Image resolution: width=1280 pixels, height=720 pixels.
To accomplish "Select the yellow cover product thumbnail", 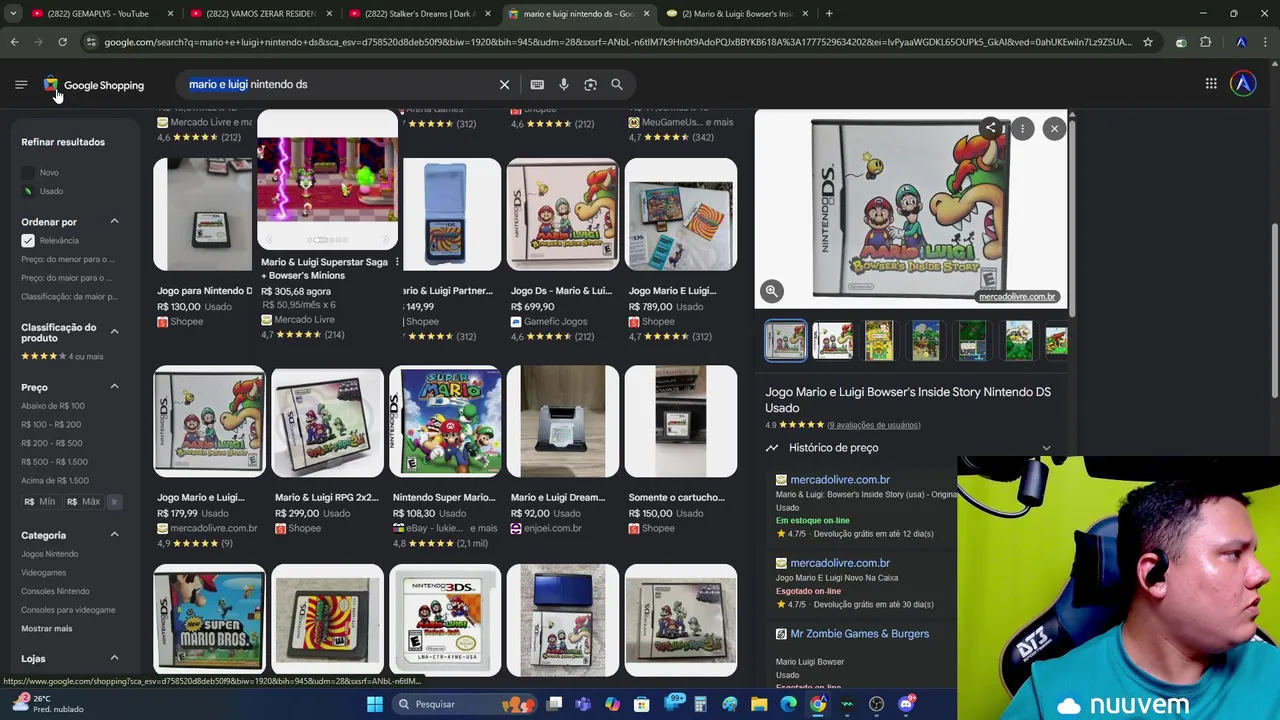I will (879, 340).
